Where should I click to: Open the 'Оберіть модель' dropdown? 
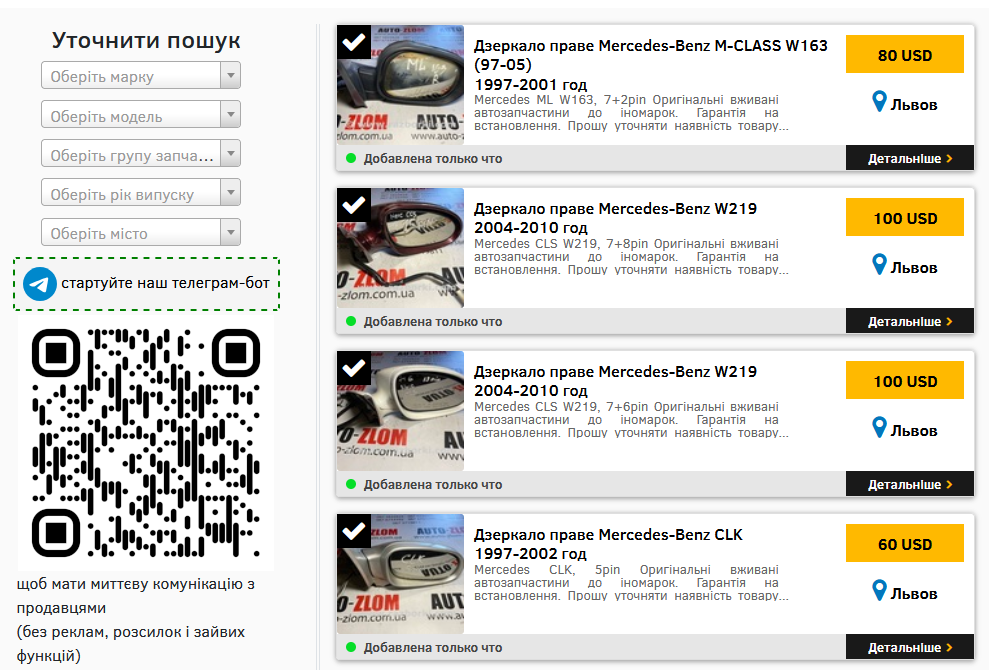click(x=141, y=115)
